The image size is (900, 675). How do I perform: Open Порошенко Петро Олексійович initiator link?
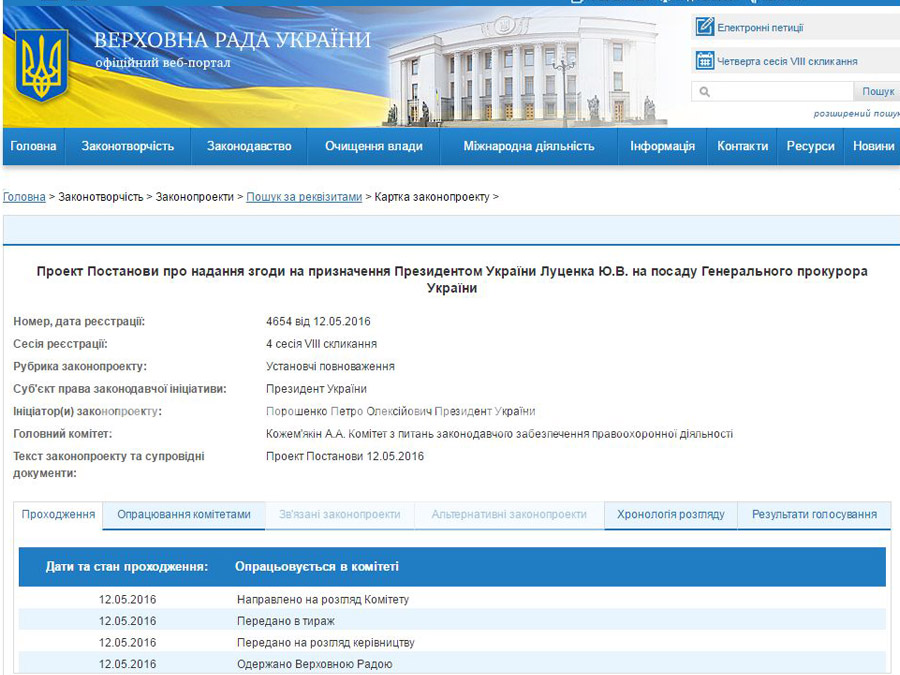coord(400,411)
